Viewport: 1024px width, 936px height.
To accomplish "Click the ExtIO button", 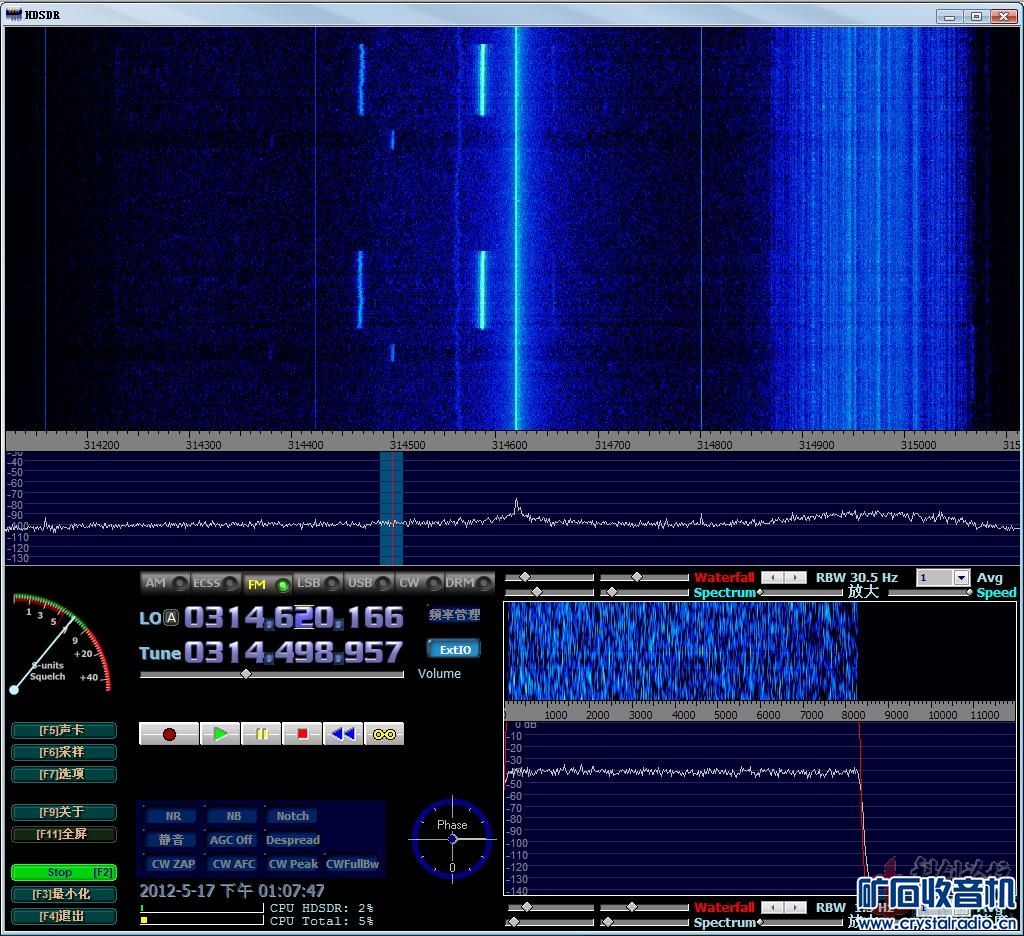I will click(x=454, y=649).
